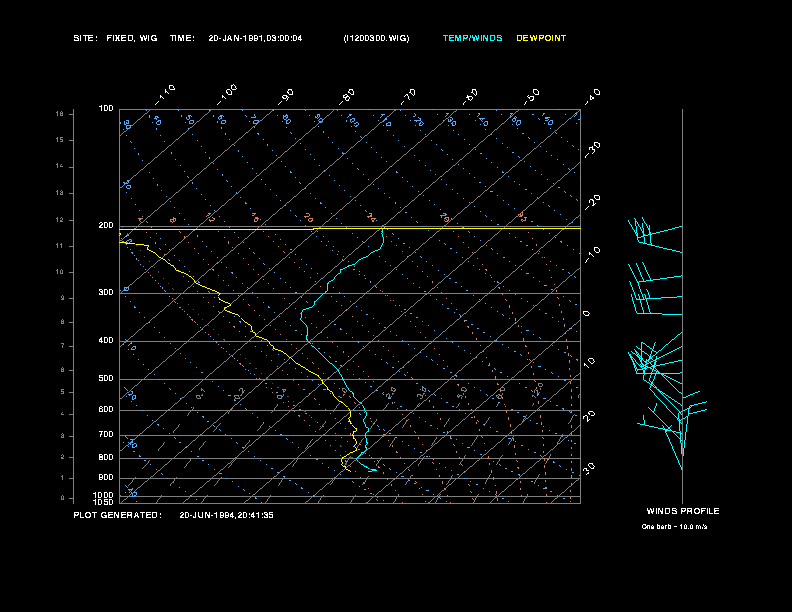Click the 700 pressure level label
This screenshot has height=612, width=792.
pyautogui.click(x=106, y=434)
